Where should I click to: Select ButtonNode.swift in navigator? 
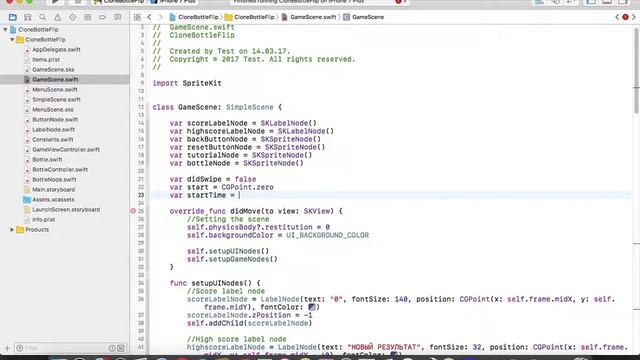[x=55, y=120]
